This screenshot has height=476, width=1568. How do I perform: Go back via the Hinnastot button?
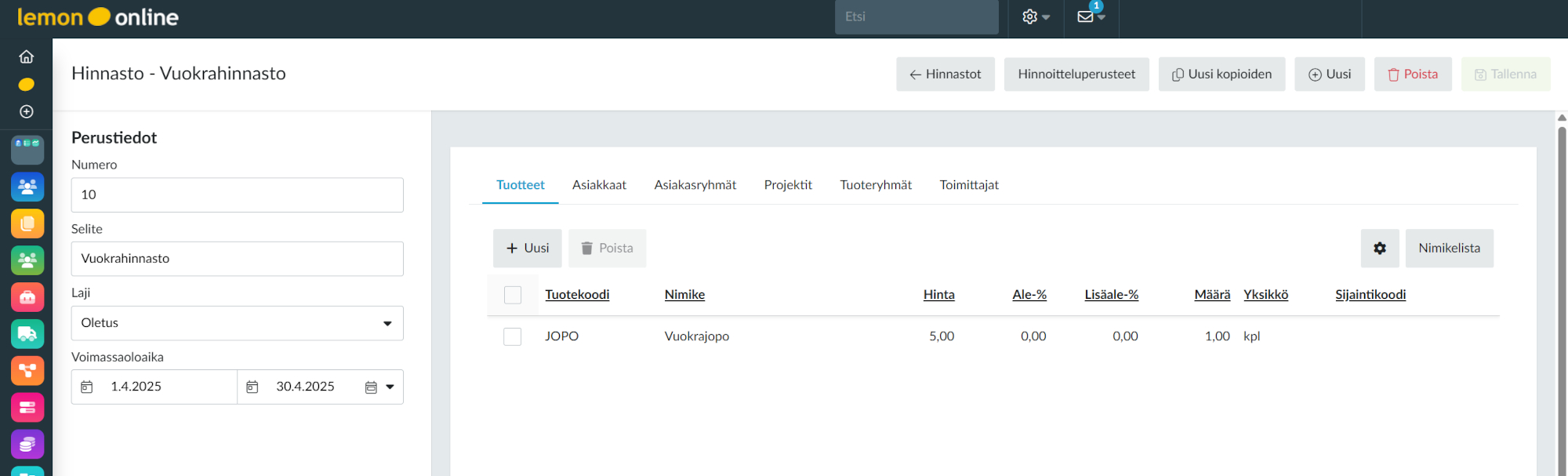945,74
